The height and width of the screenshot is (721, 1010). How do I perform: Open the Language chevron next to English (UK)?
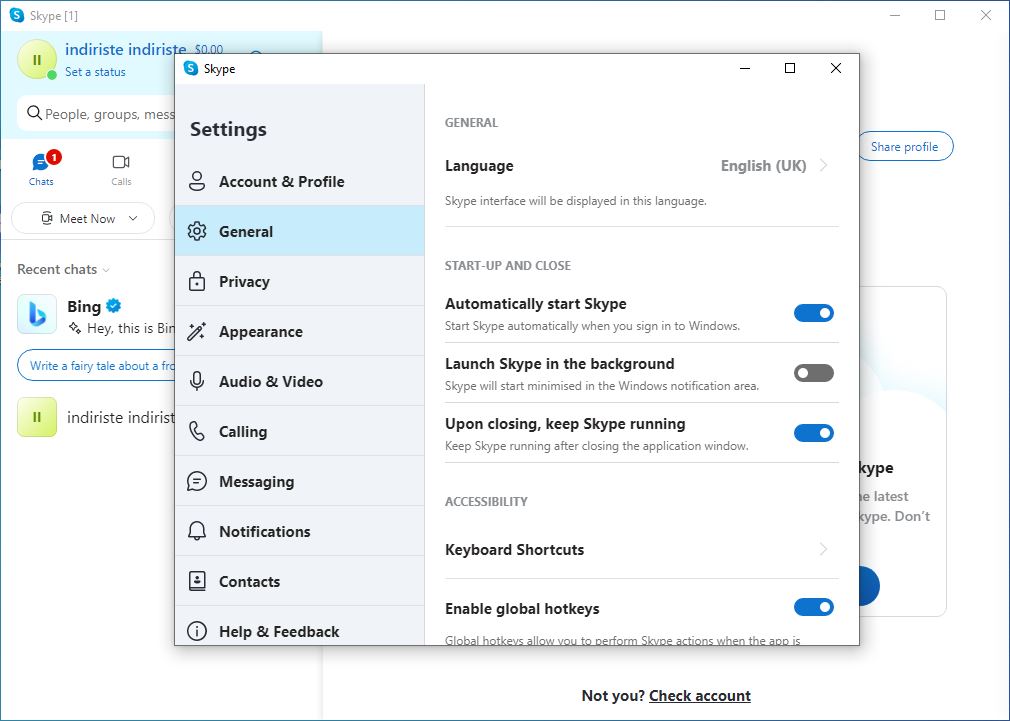[x=823, y=166]
